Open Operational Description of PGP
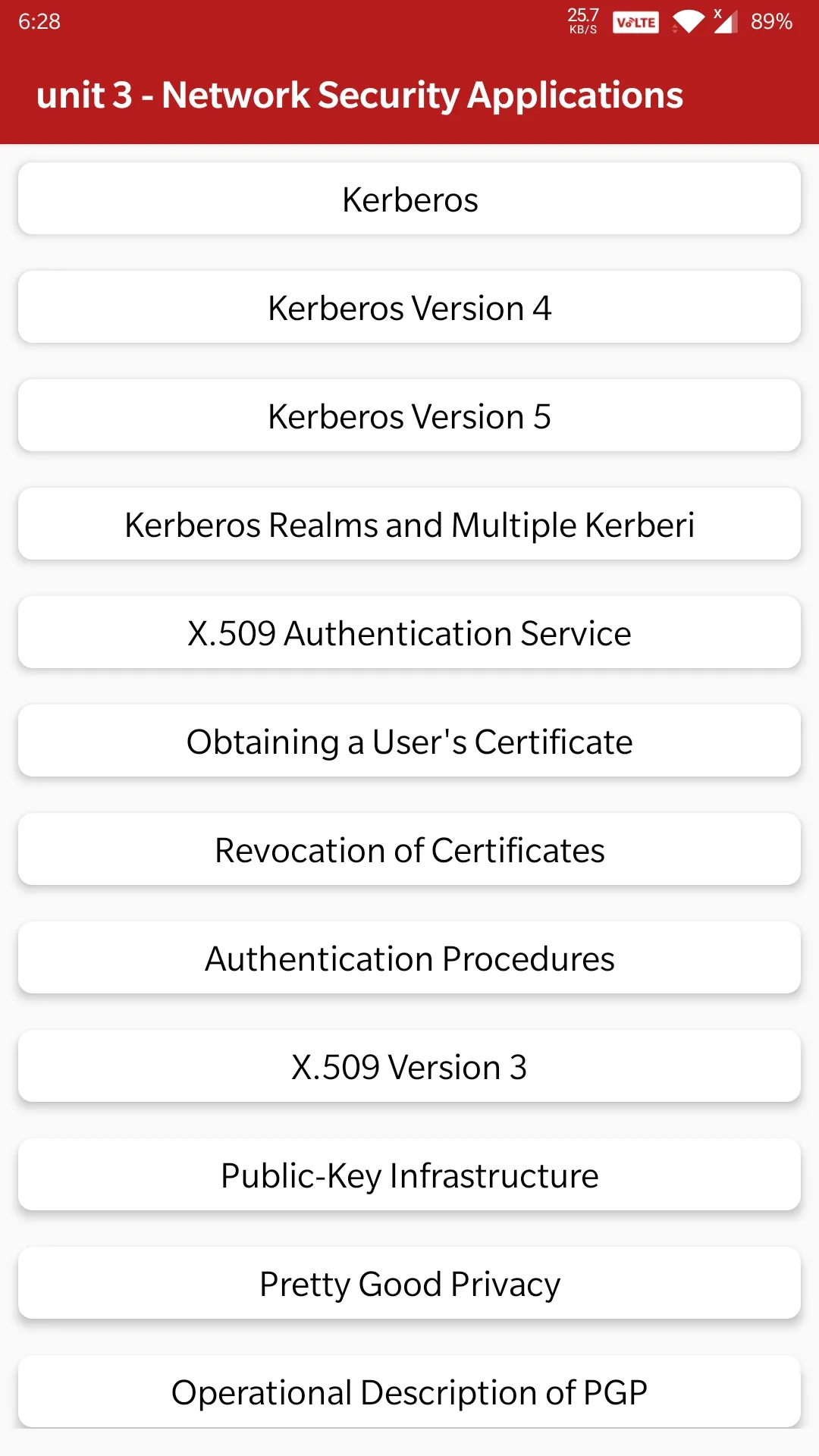This screenshot has height=1456, width=819. [x=409, y=1392]
